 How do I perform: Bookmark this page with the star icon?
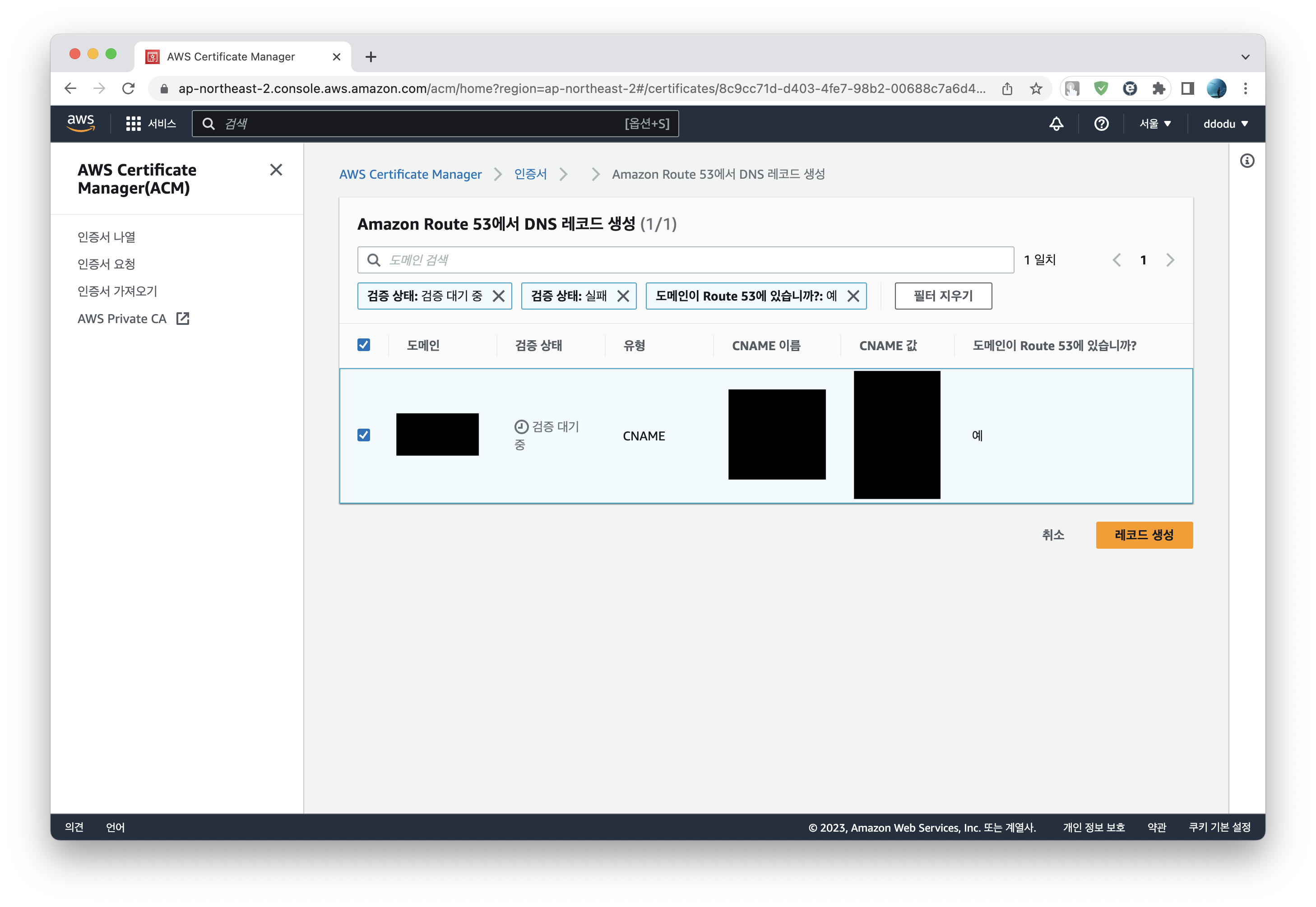[1036, 88]
